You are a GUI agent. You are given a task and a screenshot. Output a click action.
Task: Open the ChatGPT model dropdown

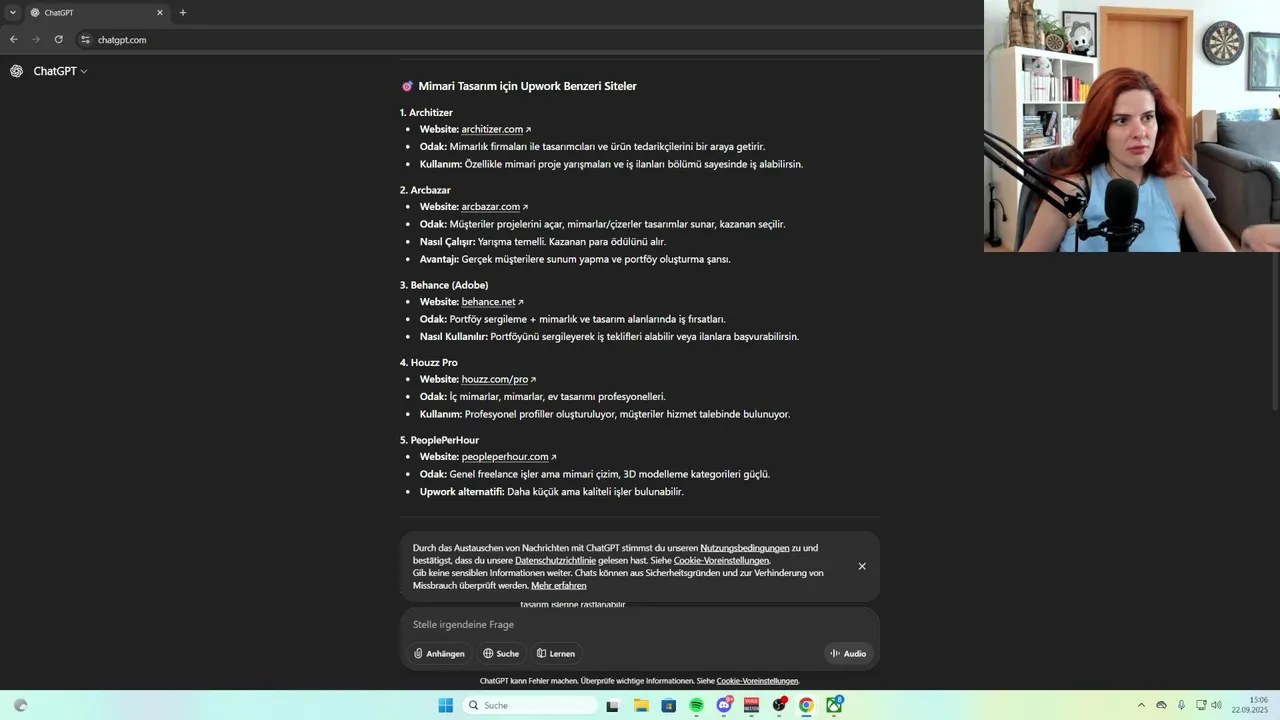click(61, 71)
